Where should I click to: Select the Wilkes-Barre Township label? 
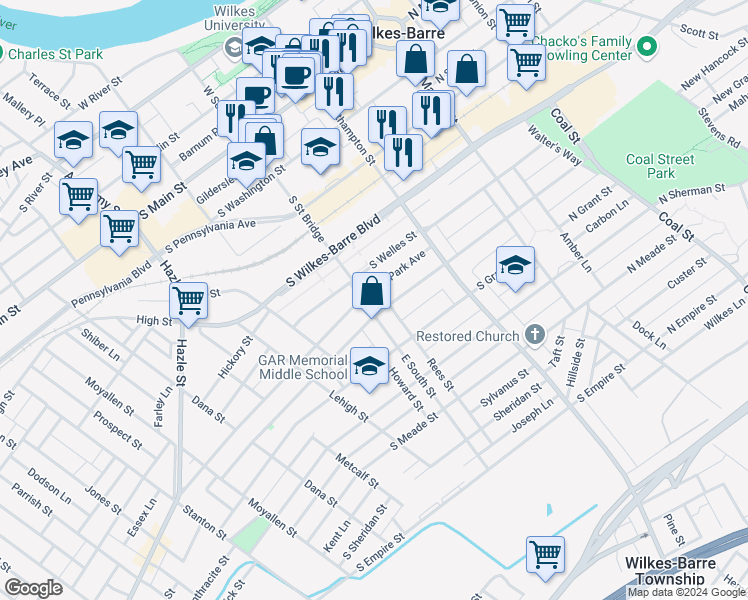(x=670, y=571)
